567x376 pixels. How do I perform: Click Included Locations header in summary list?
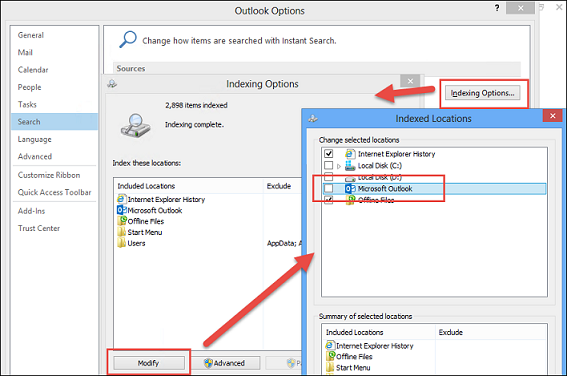354,332
